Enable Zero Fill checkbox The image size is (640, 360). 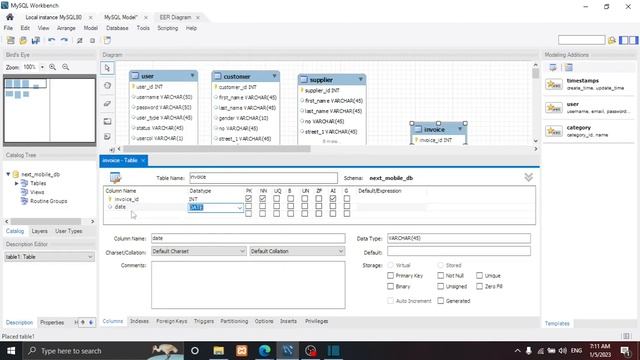click(x=480, y=286)
